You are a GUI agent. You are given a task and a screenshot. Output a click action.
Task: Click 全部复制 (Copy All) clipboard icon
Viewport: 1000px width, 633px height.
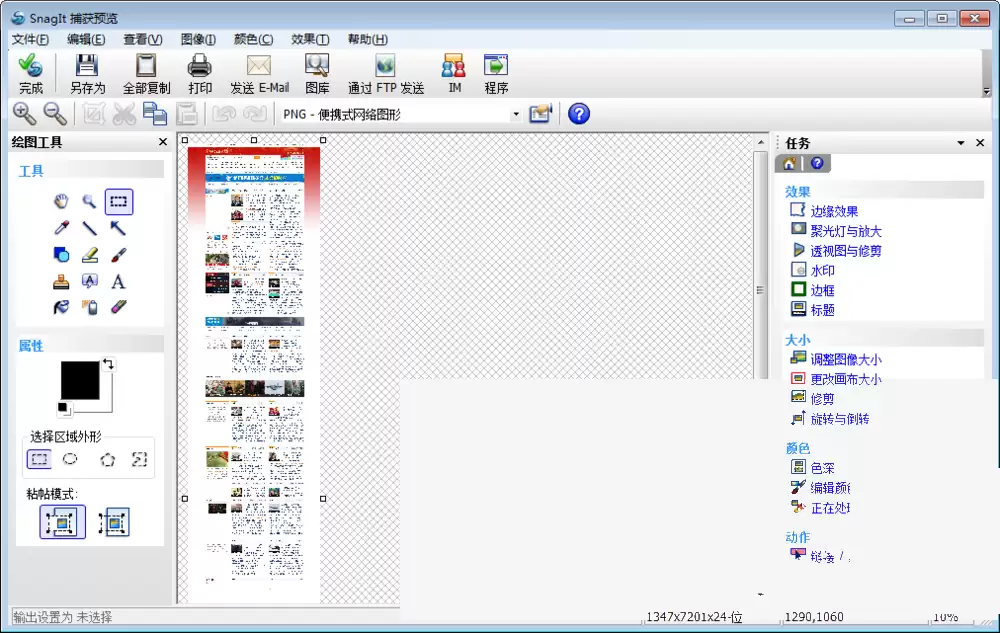[x=147, y=75]
